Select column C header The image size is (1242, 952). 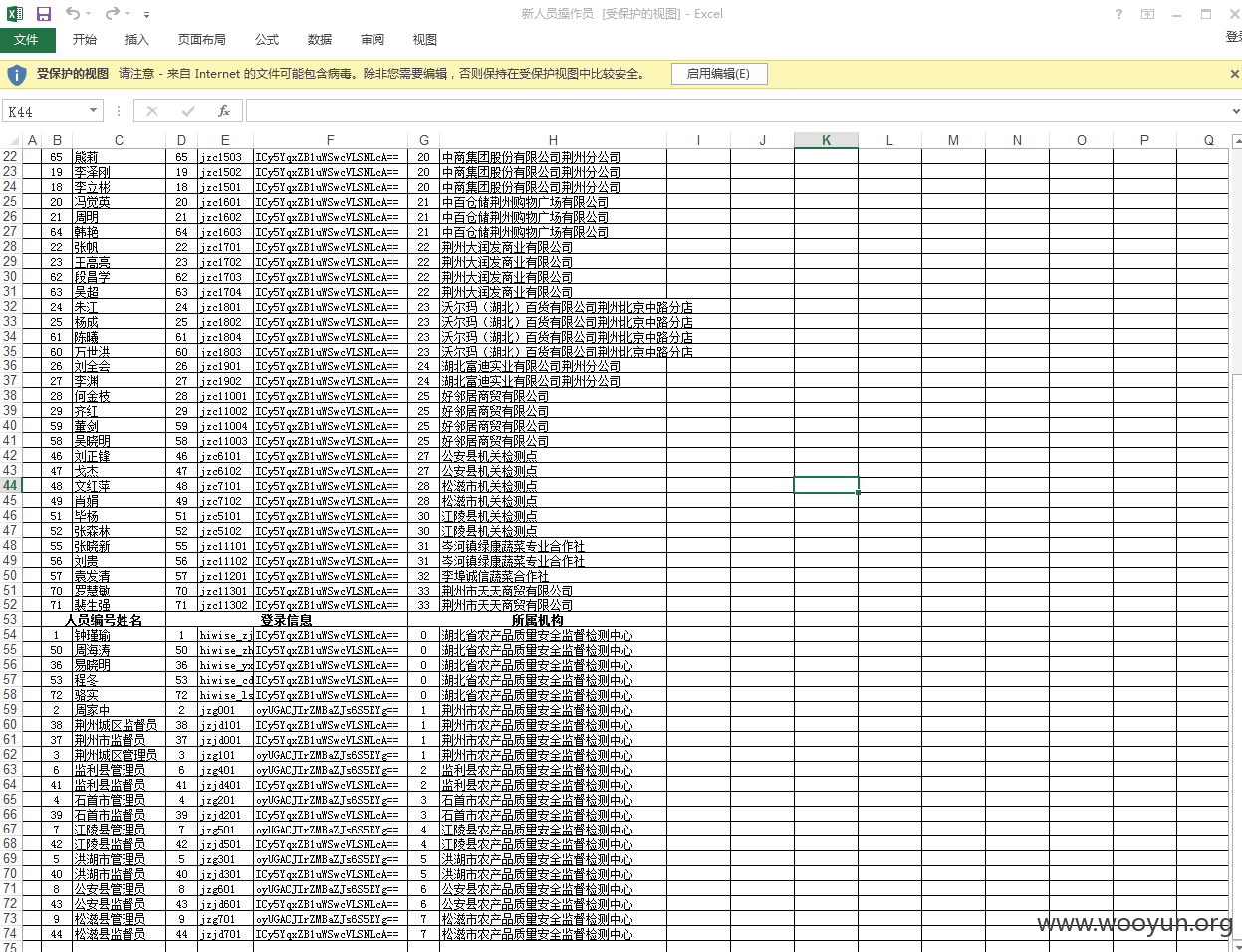point(119,140)
